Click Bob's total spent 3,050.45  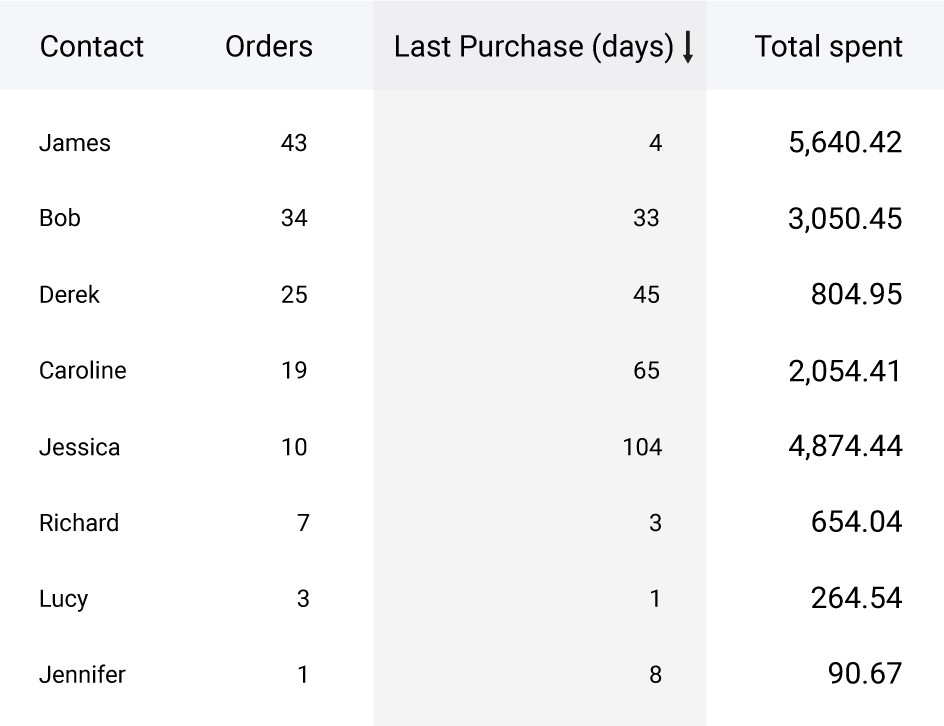pos(845,218)
